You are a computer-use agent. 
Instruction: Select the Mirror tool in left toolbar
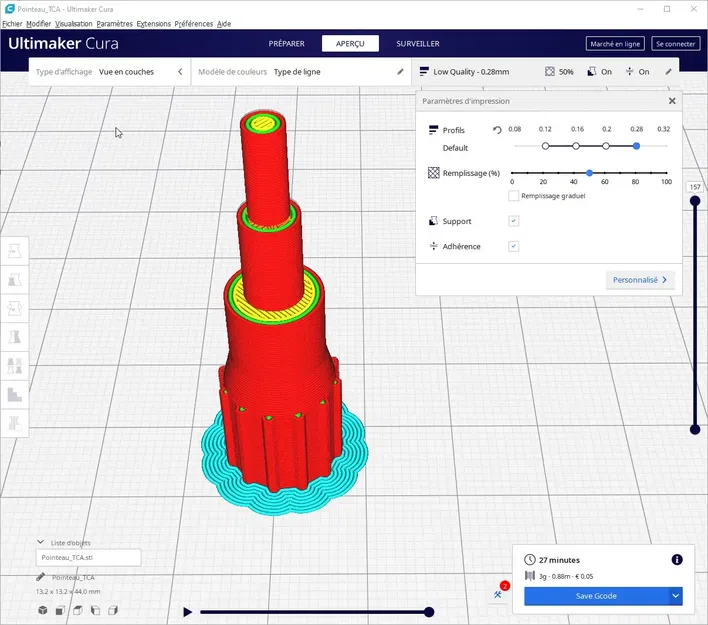14,337
